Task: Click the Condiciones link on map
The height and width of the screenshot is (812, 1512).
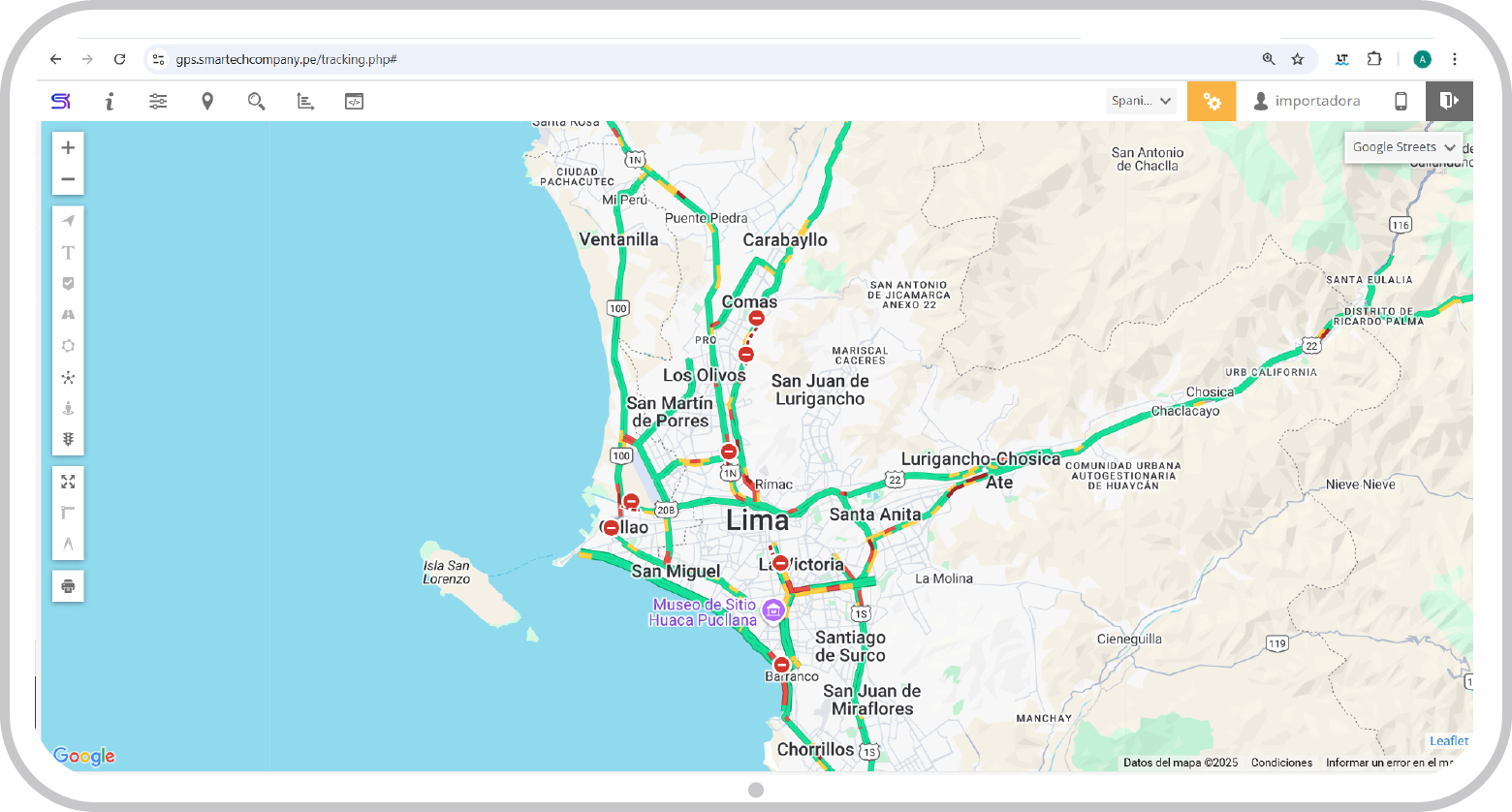Action: coord(1281,763)
